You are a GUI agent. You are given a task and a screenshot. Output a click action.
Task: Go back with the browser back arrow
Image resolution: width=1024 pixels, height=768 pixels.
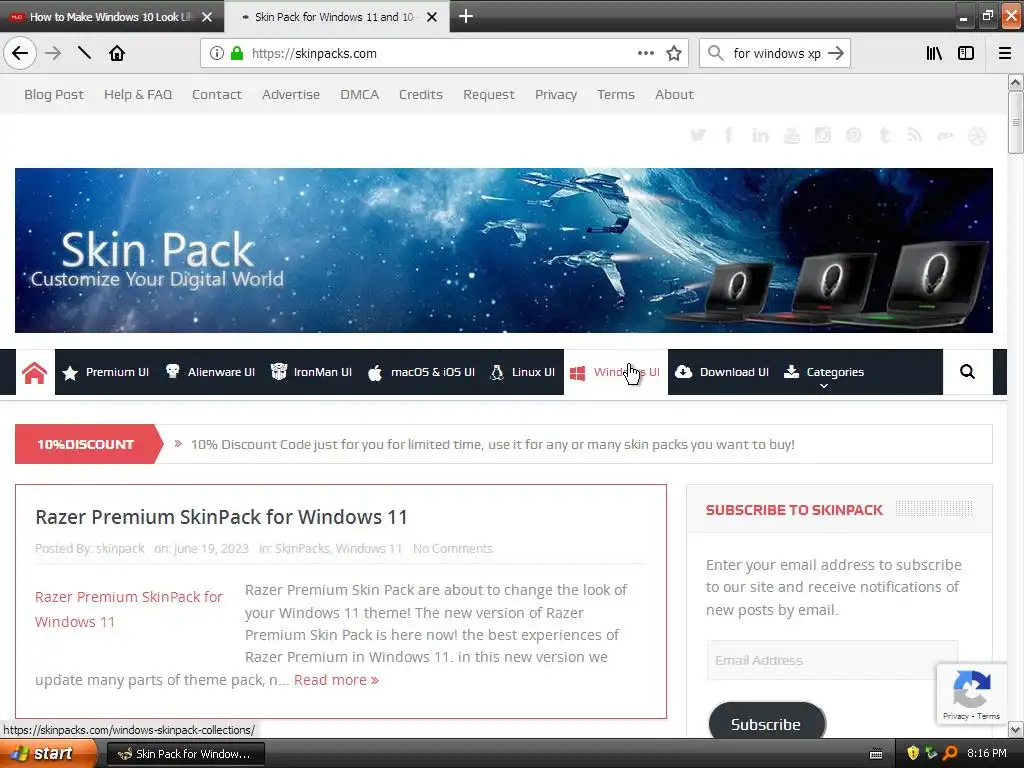tap(20, 53)
